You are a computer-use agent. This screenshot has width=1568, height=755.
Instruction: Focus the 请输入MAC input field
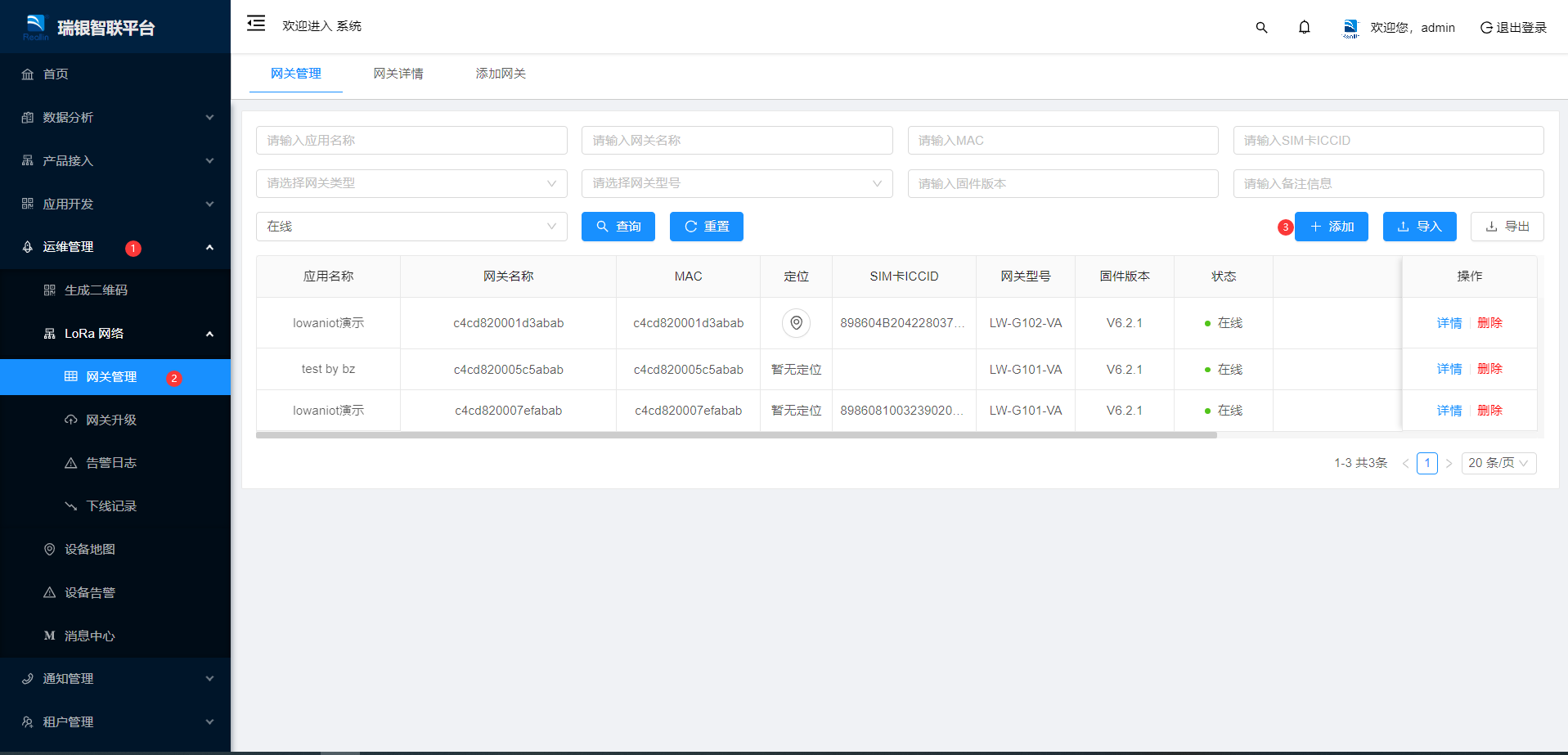1063,141
